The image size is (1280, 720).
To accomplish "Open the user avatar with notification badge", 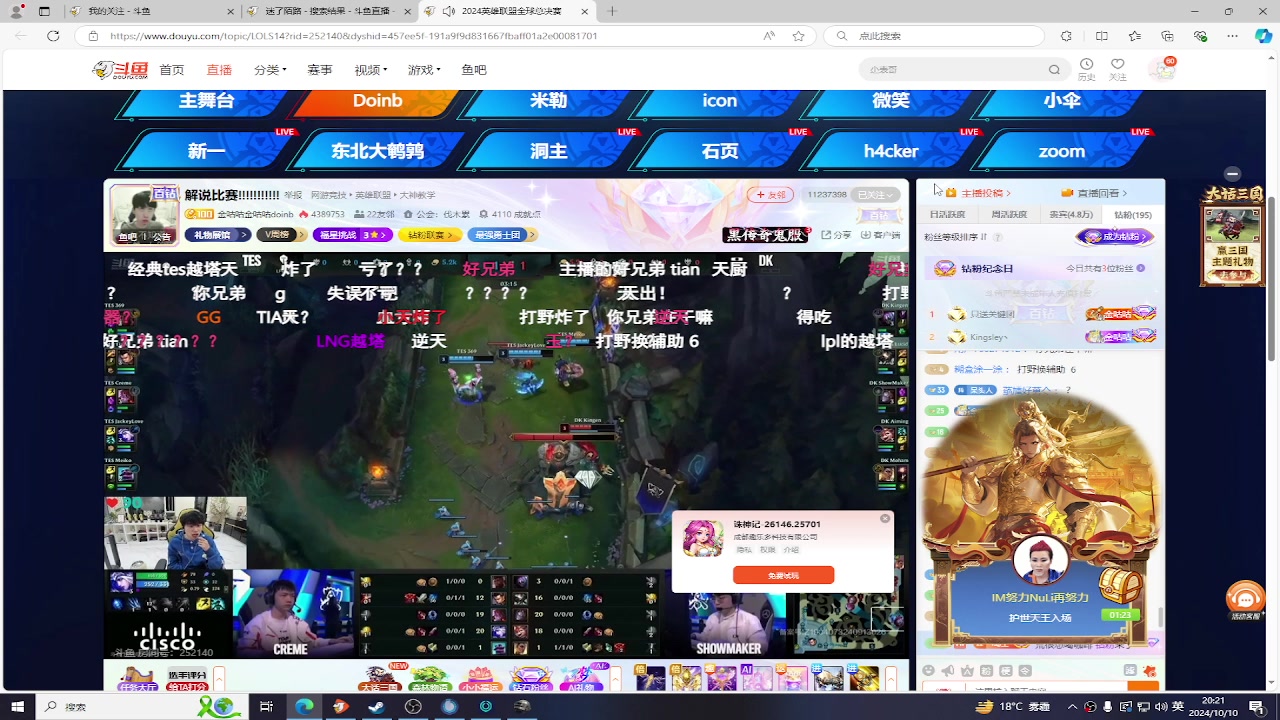I will tap(1162, 69).
